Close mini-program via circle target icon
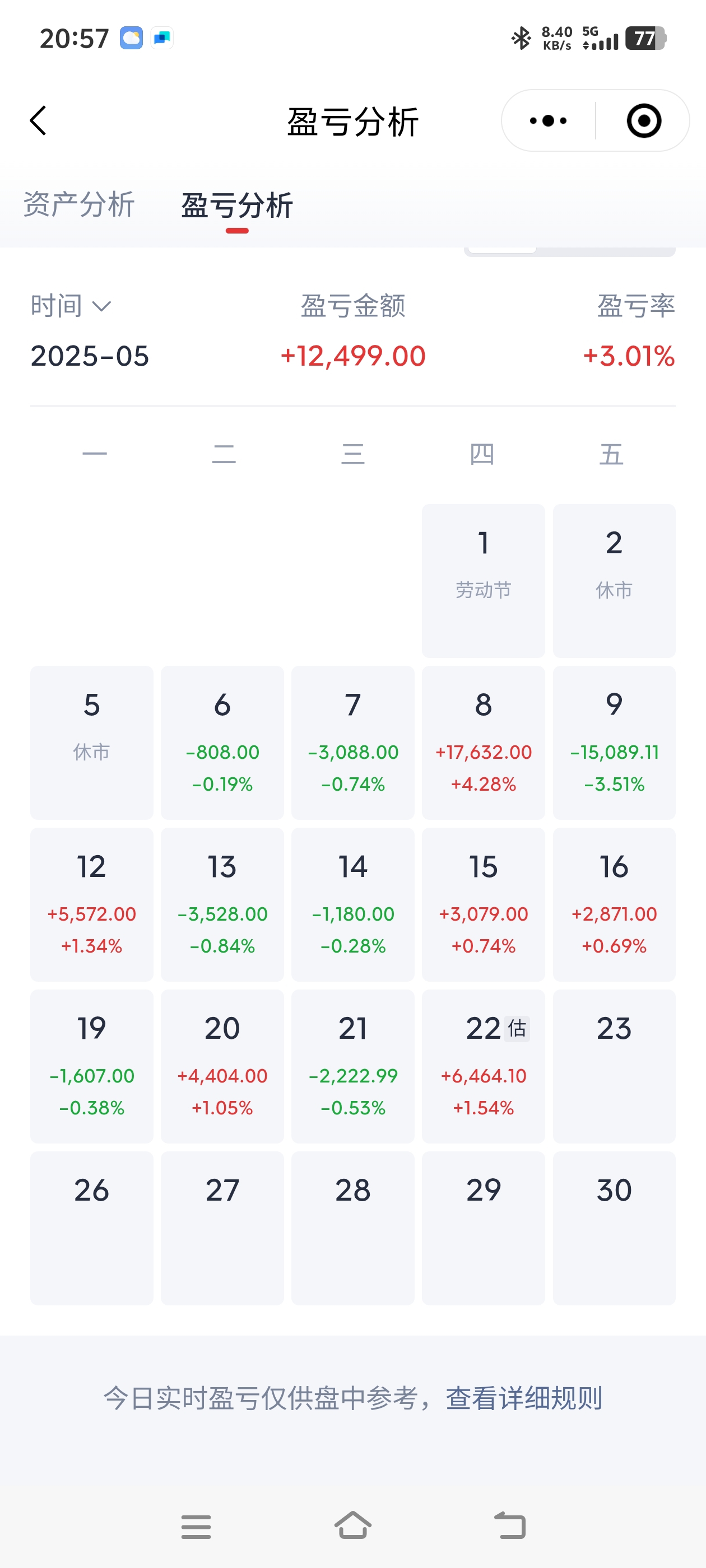 coord(643,120)
